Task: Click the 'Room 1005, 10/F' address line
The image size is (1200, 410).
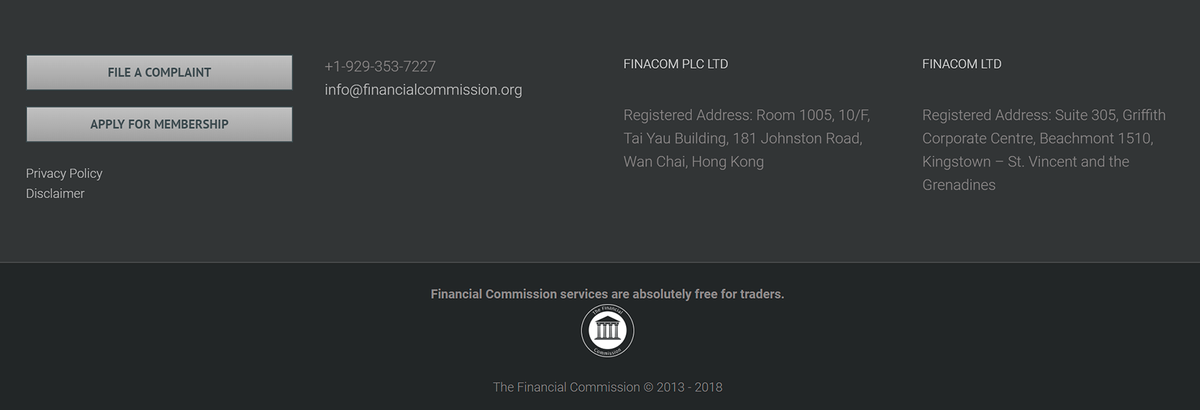Action: 813,115
